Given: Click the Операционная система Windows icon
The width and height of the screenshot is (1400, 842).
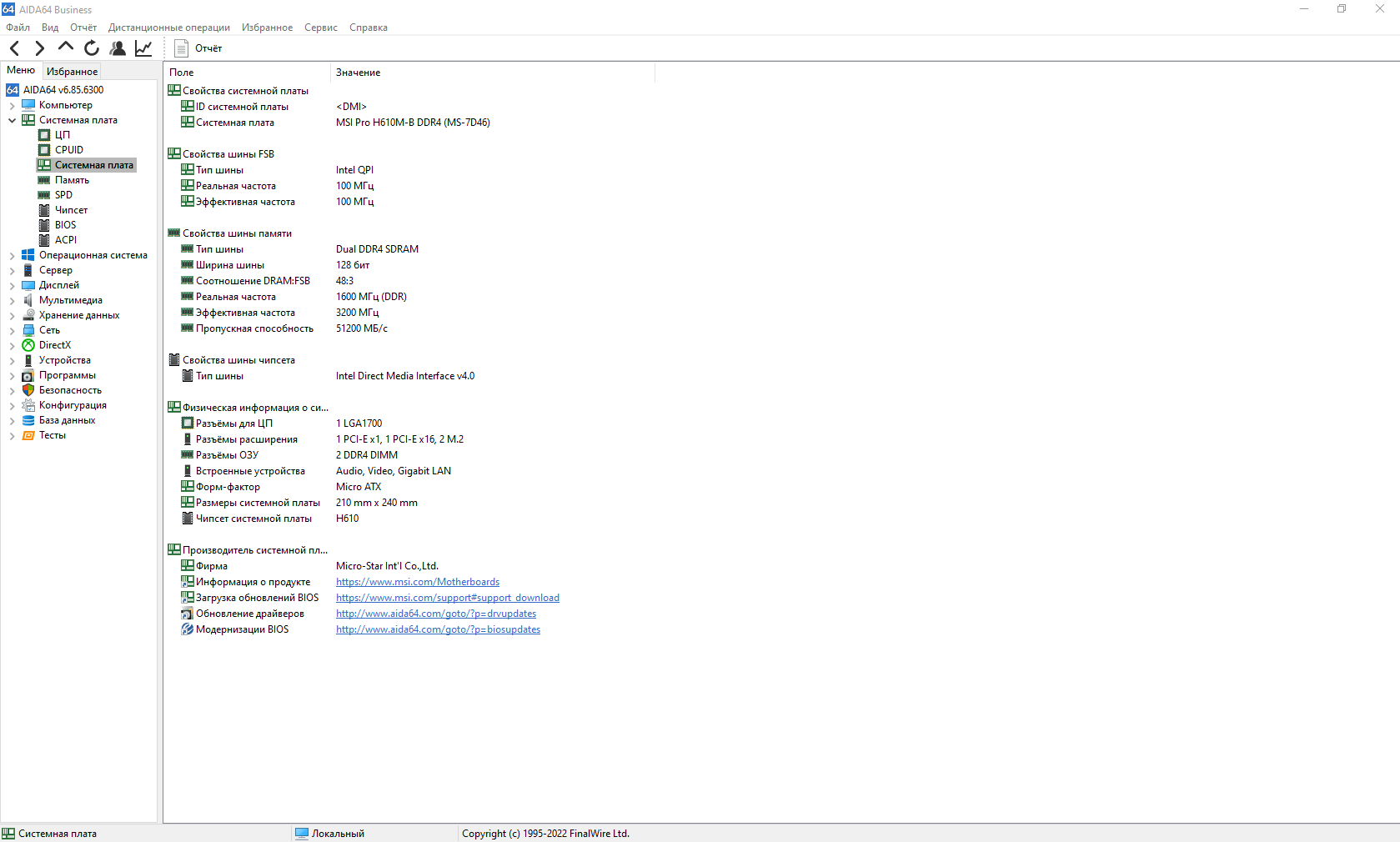Looking at the screenshot, I should pyautogui.click(x=28, y=255).
